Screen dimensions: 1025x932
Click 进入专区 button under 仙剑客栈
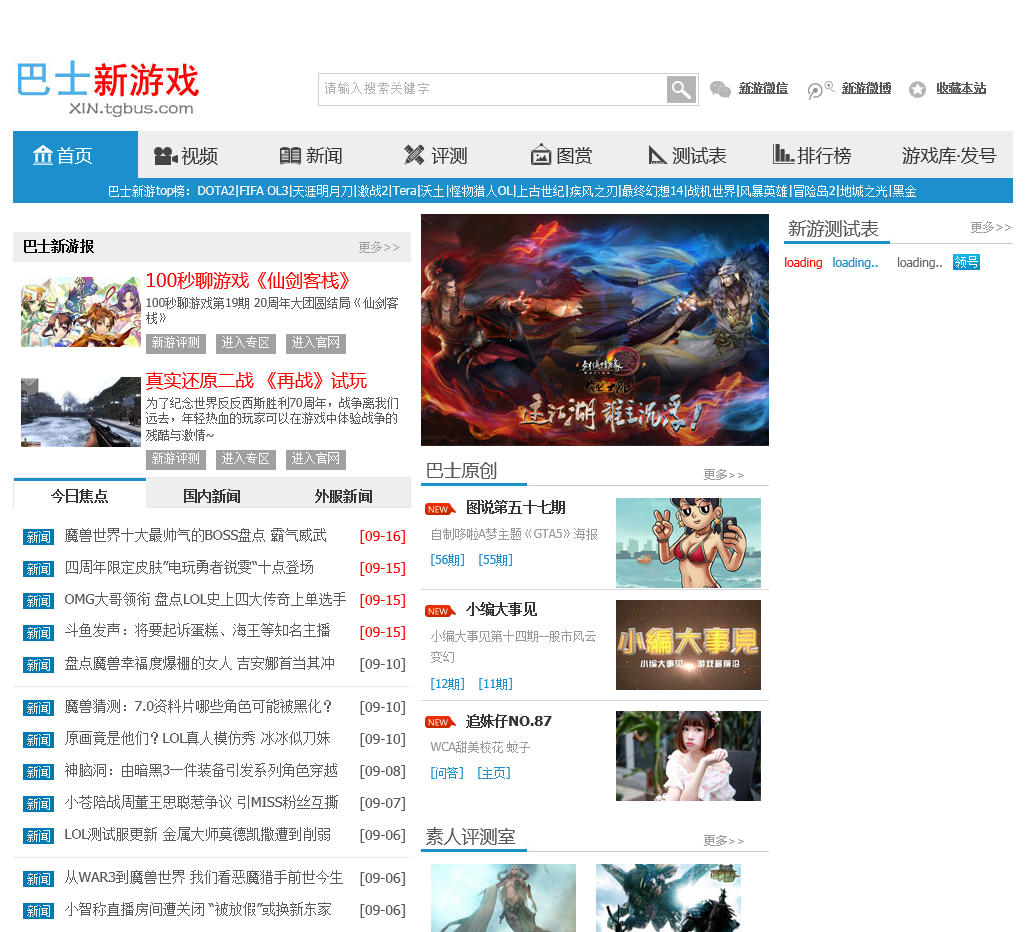[x=246, y=343]
